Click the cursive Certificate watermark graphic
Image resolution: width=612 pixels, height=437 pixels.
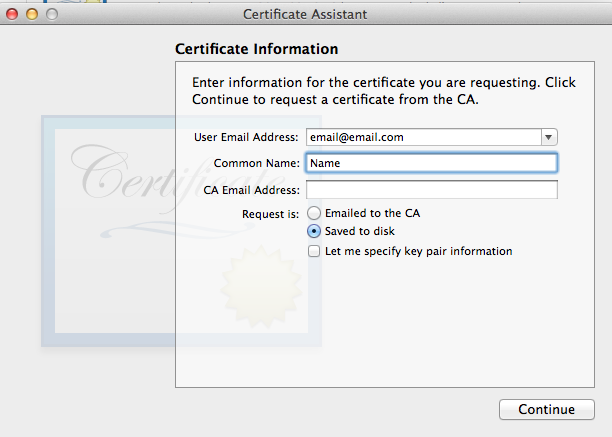[x=176, y=176]
